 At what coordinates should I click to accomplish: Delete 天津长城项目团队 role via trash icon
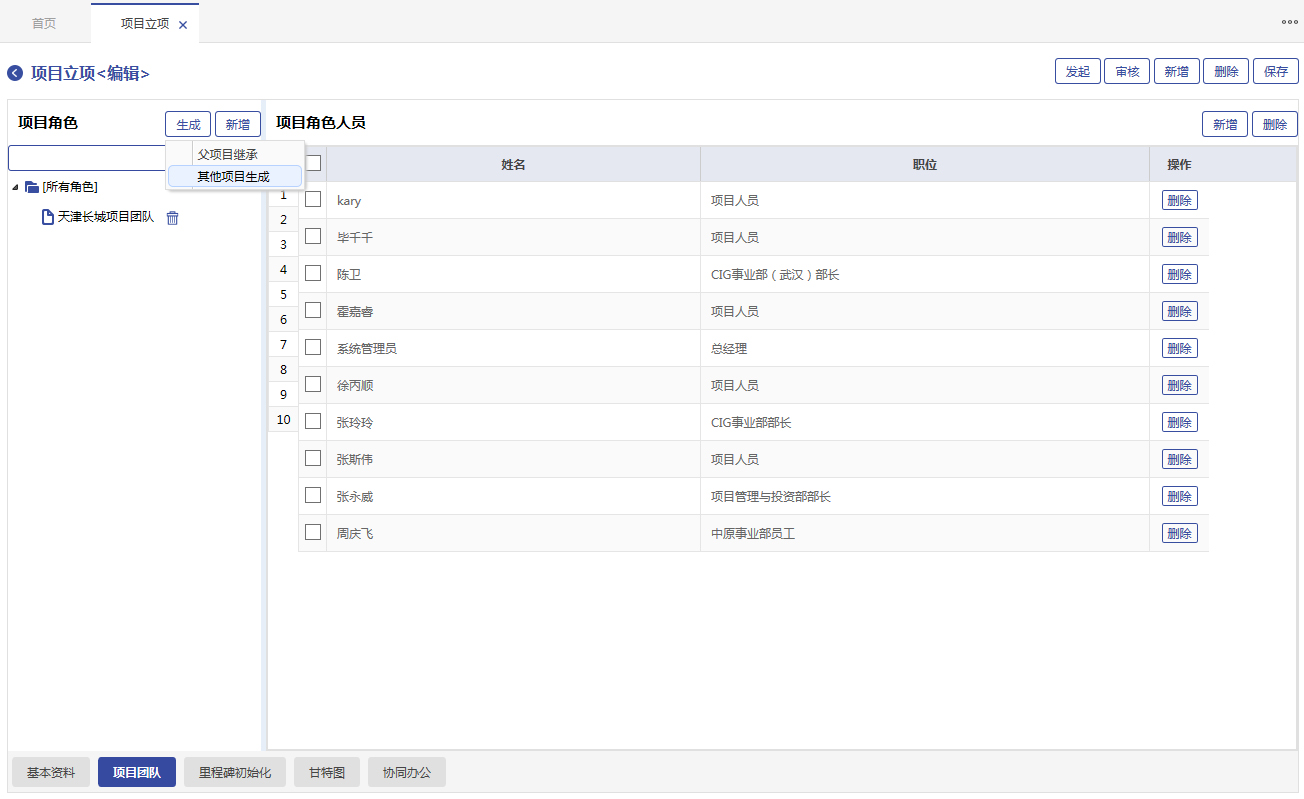pyautogui.click(x=172, y=218)
